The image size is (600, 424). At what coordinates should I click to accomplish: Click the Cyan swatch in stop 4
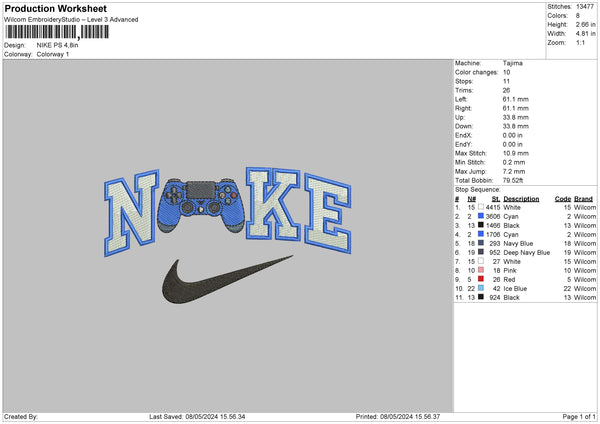coord(481,234)
